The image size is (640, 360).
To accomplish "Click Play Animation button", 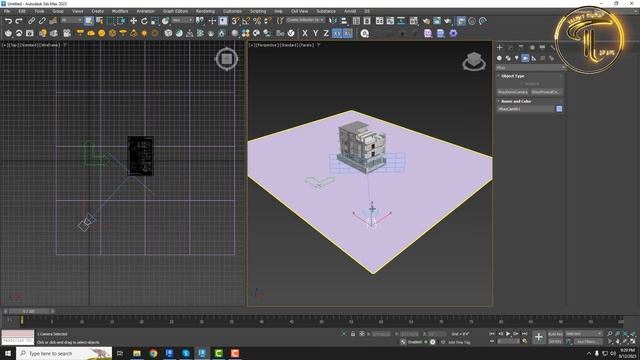I will [508, 334].
